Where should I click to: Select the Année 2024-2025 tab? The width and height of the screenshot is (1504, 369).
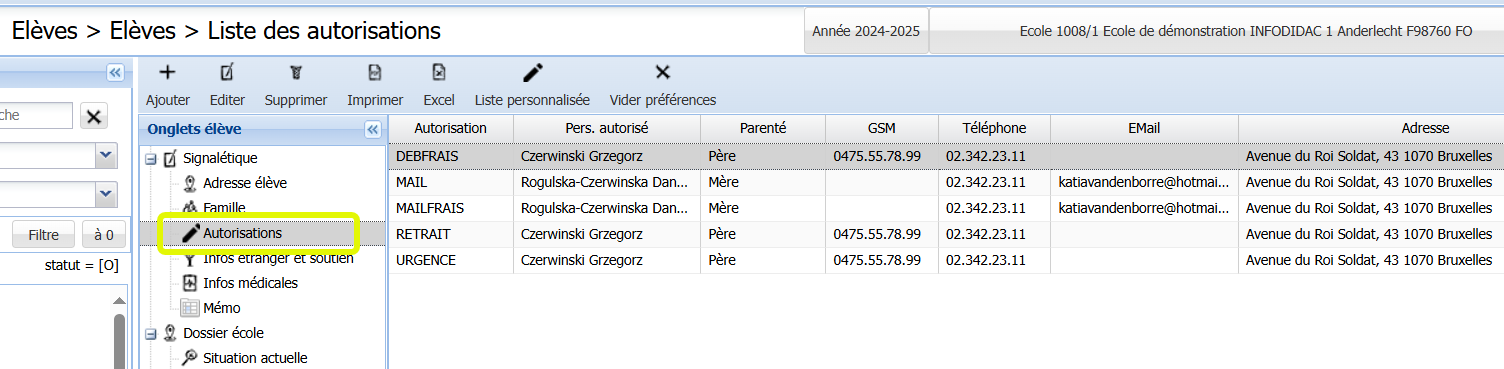(x=866, y=31)
